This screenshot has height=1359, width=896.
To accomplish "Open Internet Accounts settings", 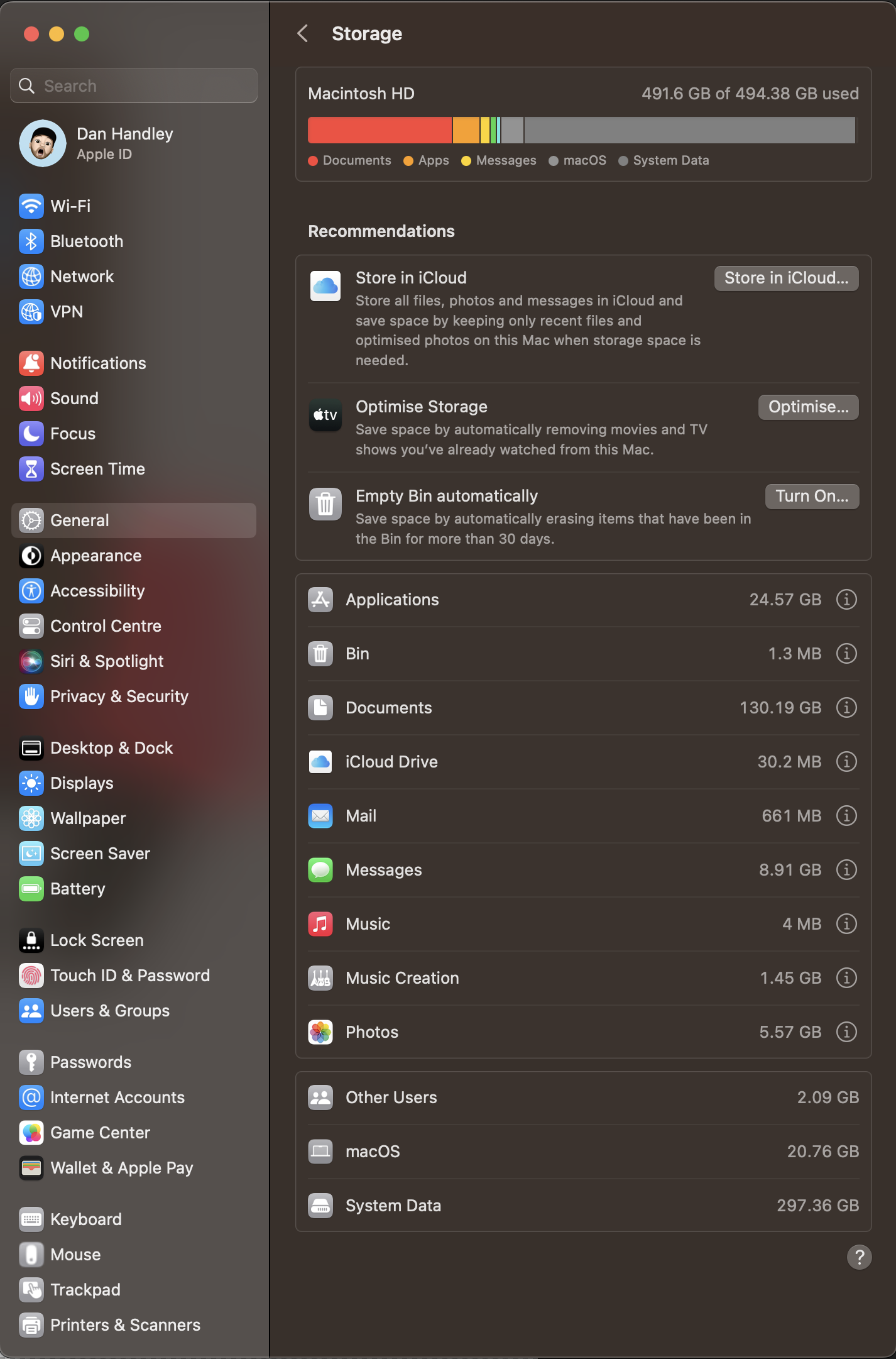I will tap(134, 1097).
